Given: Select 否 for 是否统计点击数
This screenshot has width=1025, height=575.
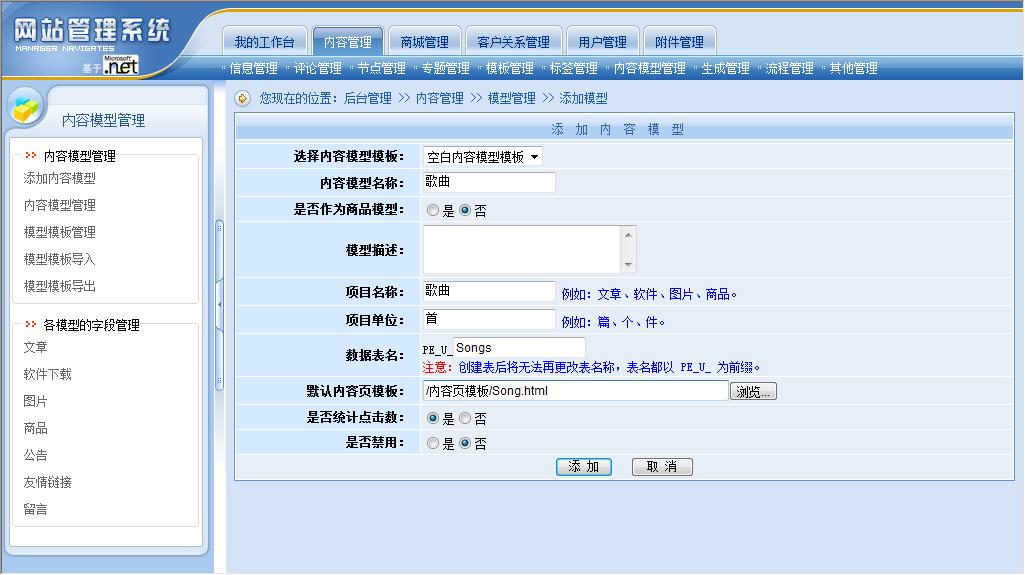Looking at the screenshot, I should click(465, 419).
